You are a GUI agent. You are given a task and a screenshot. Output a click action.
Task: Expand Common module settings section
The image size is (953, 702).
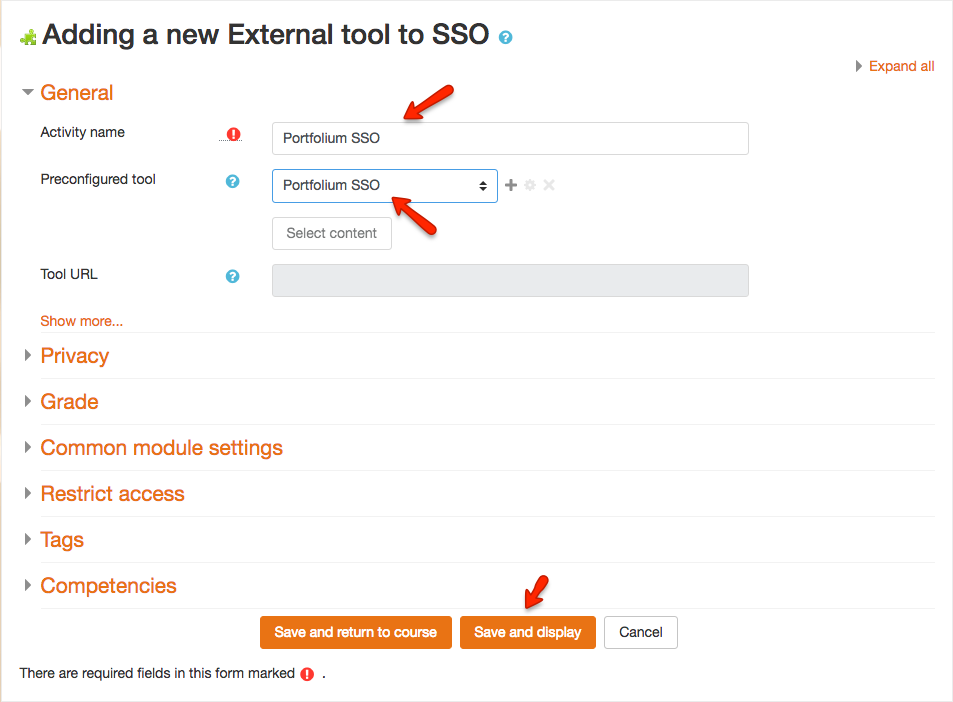[x=161, y=448]
